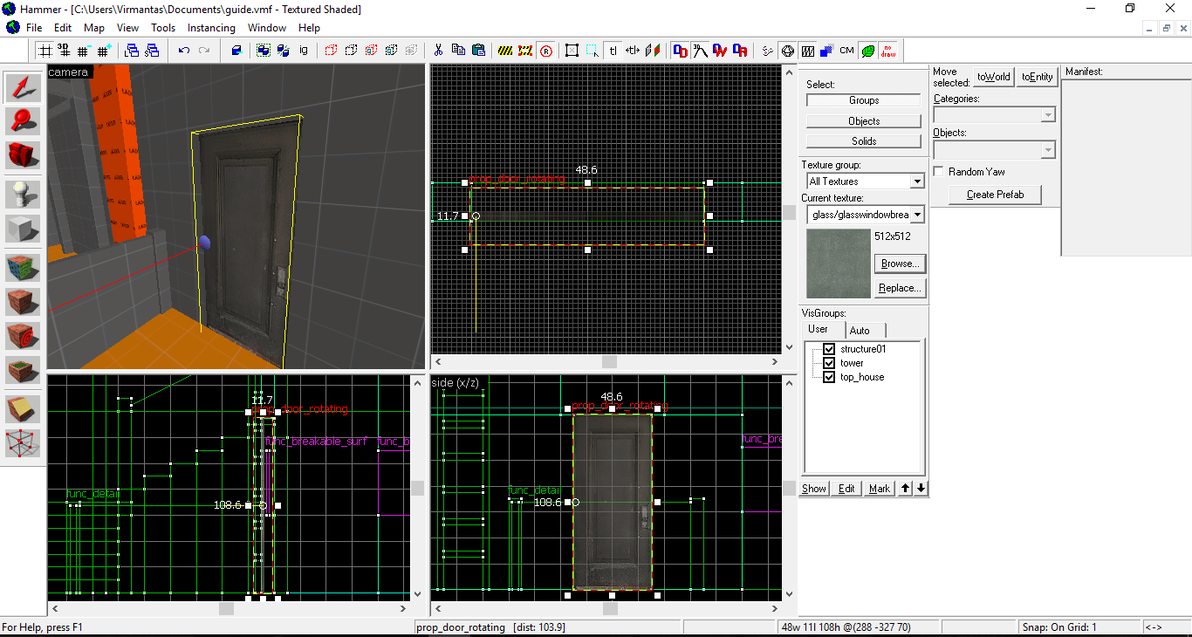Choose the Camera tool
Image resolution: width=1192 pixels, height=637 pixels.
pos(22,155)
